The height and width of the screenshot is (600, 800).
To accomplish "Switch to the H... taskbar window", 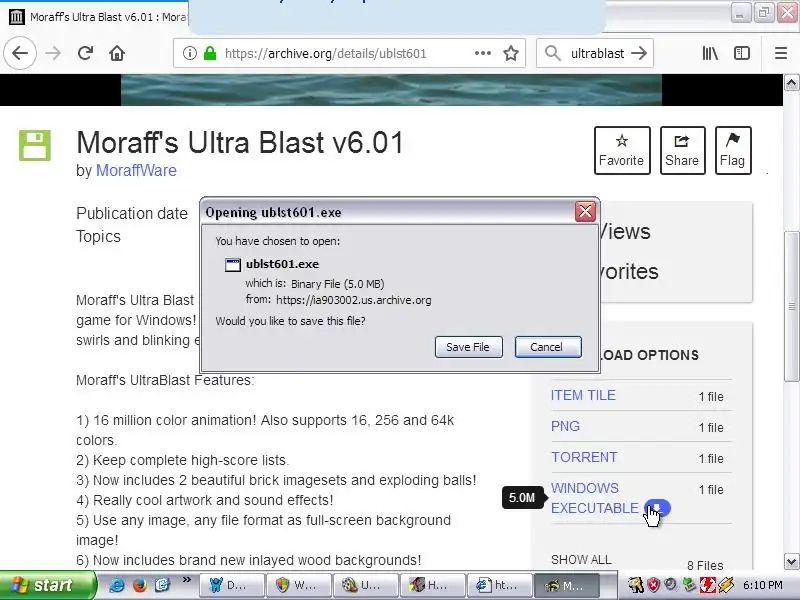I will [433, 585].
